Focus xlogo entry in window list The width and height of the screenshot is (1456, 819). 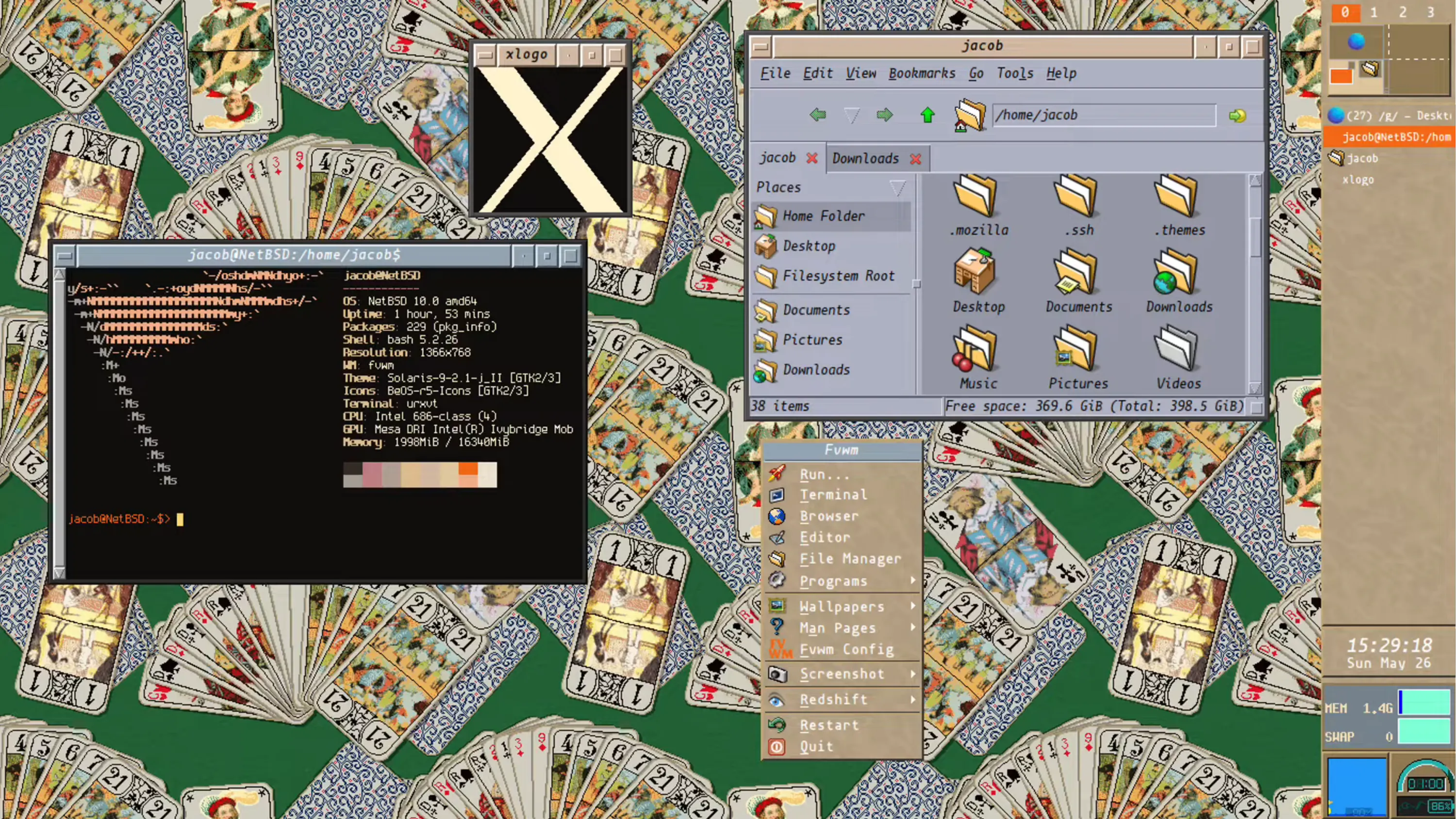coord(1389,180)
